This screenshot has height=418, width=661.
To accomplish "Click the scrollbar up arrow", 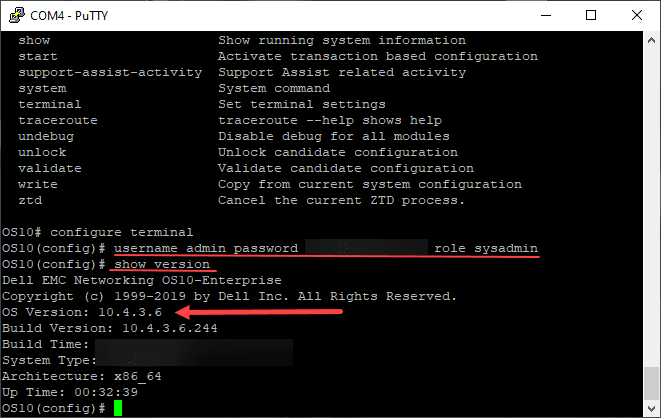I will 651,37.
